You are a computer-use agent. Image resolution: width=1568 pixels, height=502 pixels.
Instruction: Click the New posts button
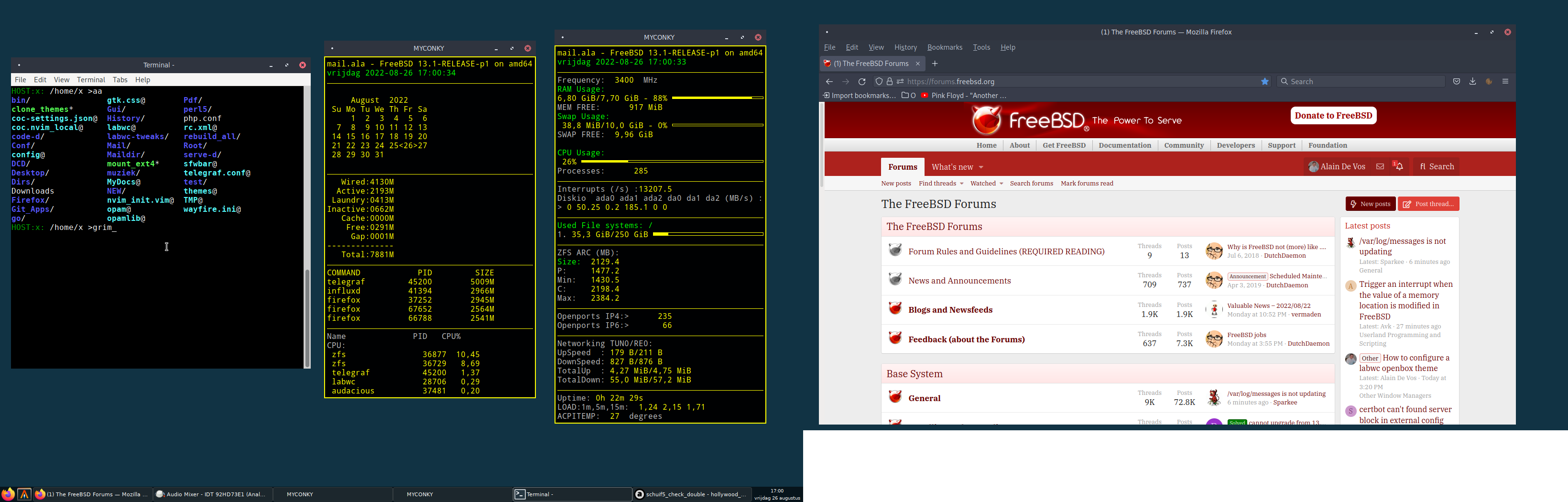click(1370, 204)
